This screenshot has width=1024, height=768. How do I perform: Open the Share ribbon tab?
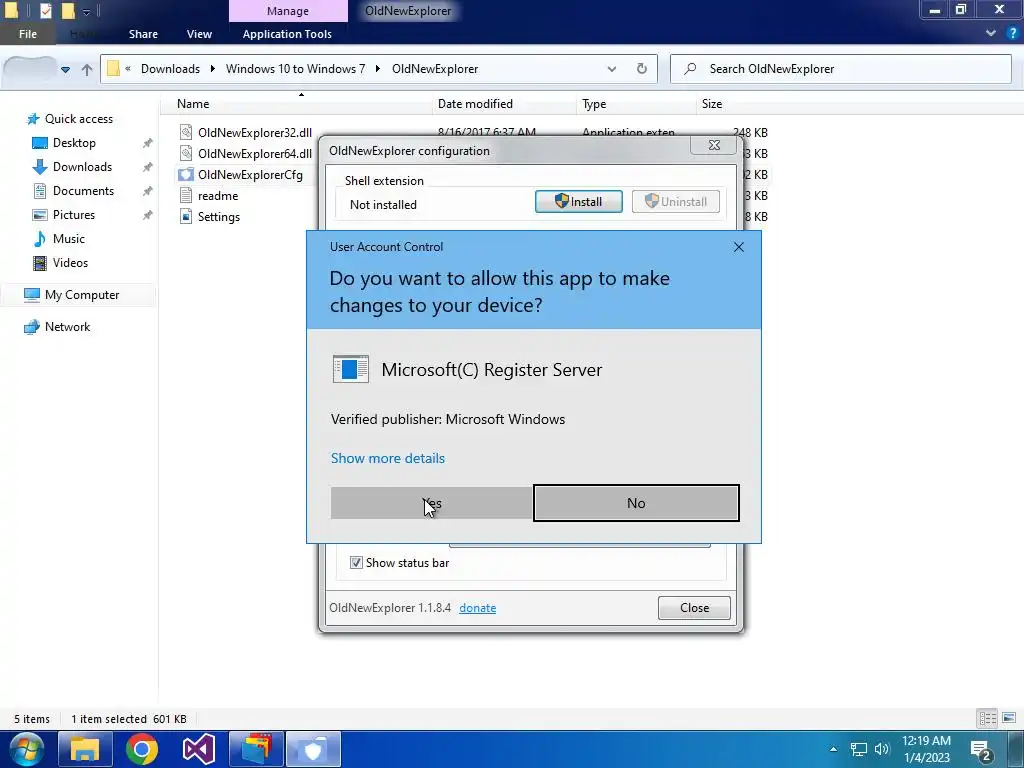143,34
